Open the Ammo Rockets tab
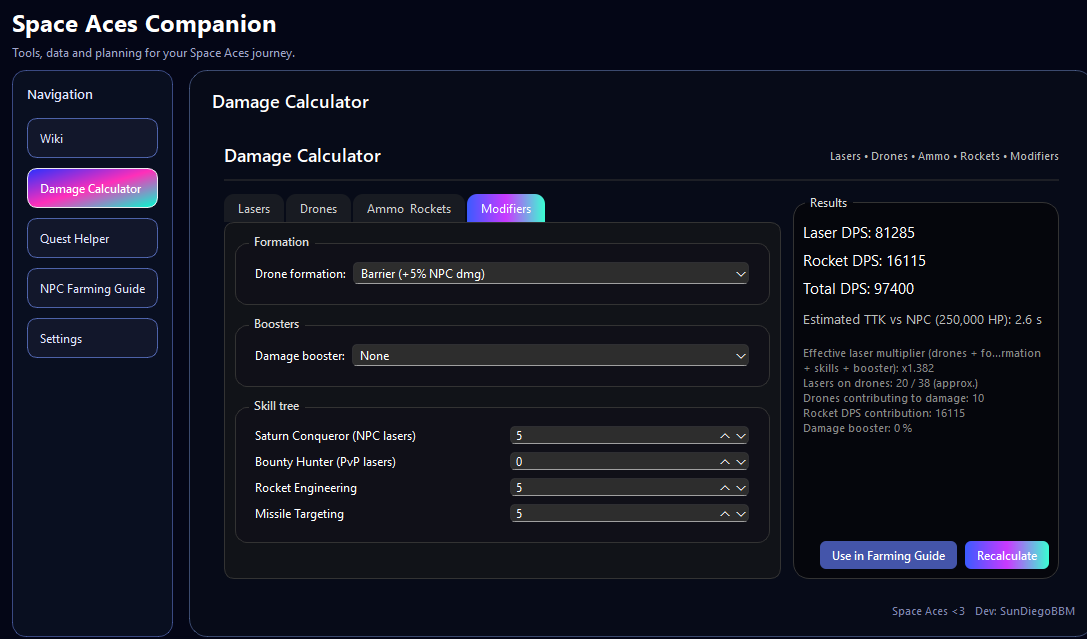This screenshot has width=1087, height=639. click(x=407, y=208)
